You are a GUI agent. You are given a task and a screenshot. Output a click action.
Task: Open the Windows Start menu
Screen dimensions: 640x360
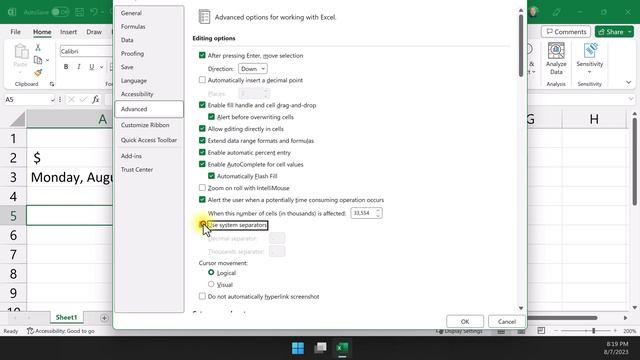point(298,348)
